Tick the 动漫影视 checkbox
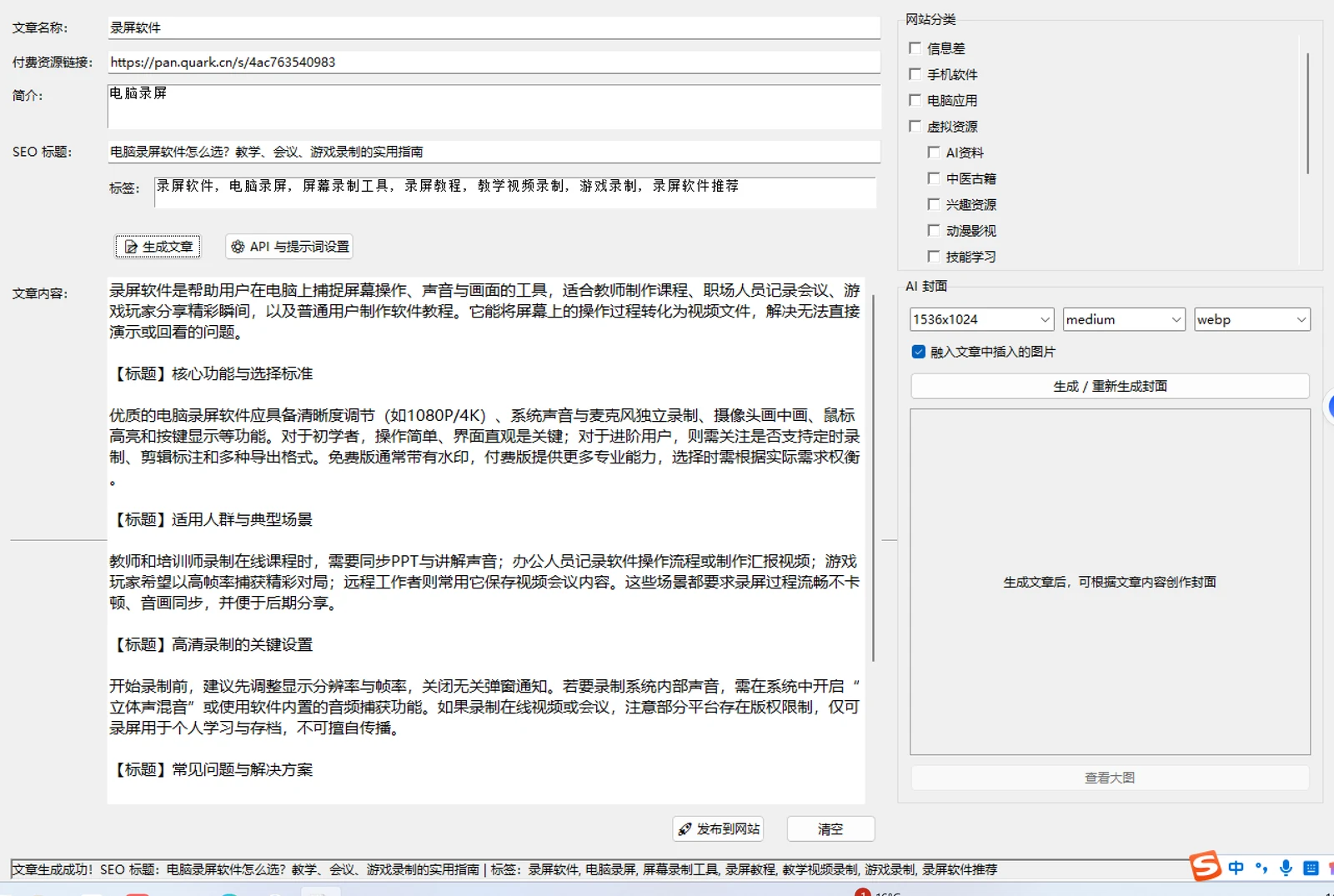 (x=934, y=230)
